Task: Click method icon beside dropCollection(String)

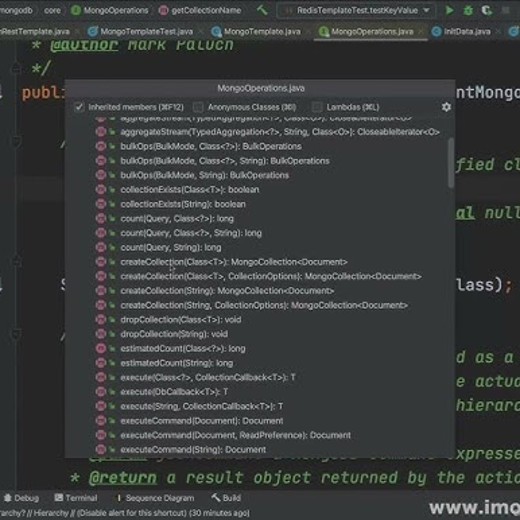Action: (x=101, y=334)
